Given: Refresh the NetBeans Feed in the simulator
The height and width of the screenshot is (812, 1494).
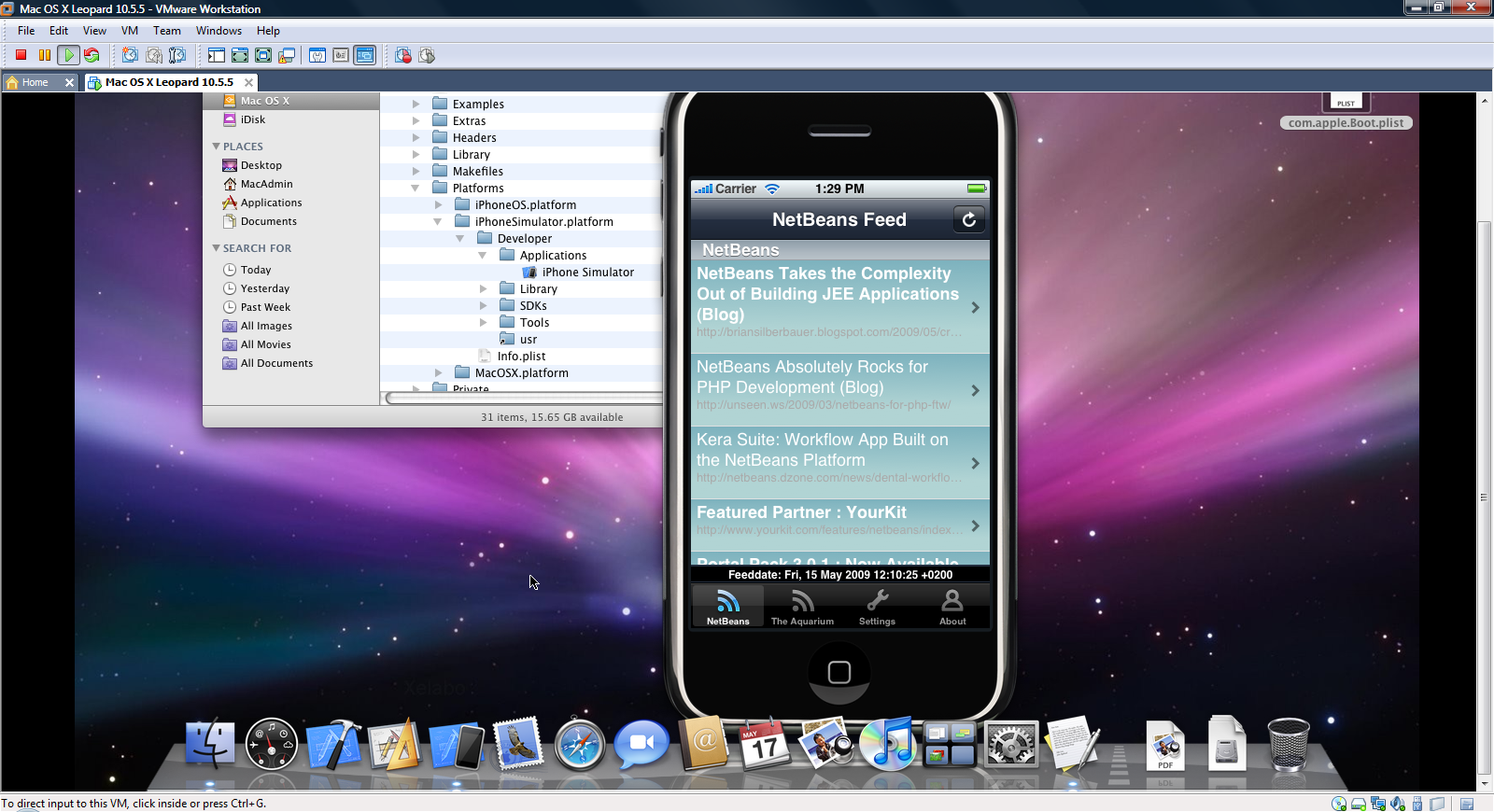Looking at the screenshot, I should click(968, 219).
